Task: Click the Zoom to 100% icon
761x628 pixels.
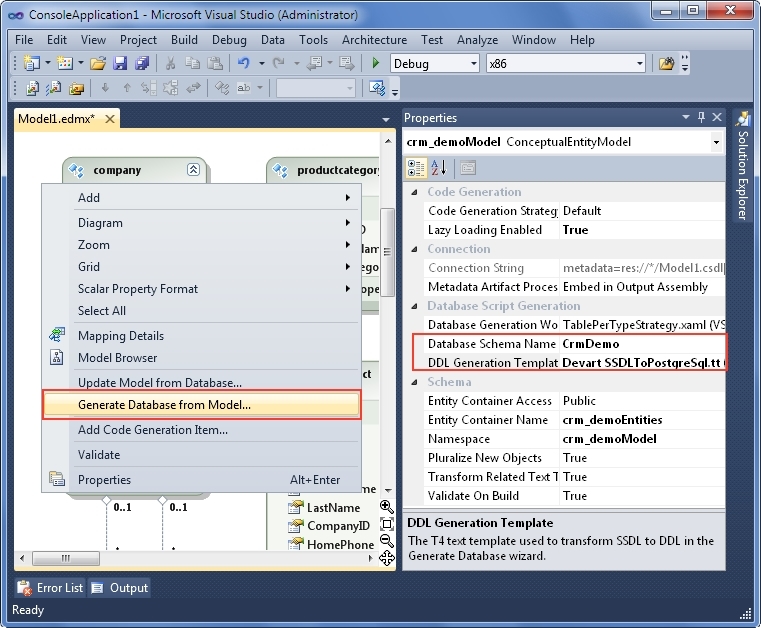Action: 387,524
